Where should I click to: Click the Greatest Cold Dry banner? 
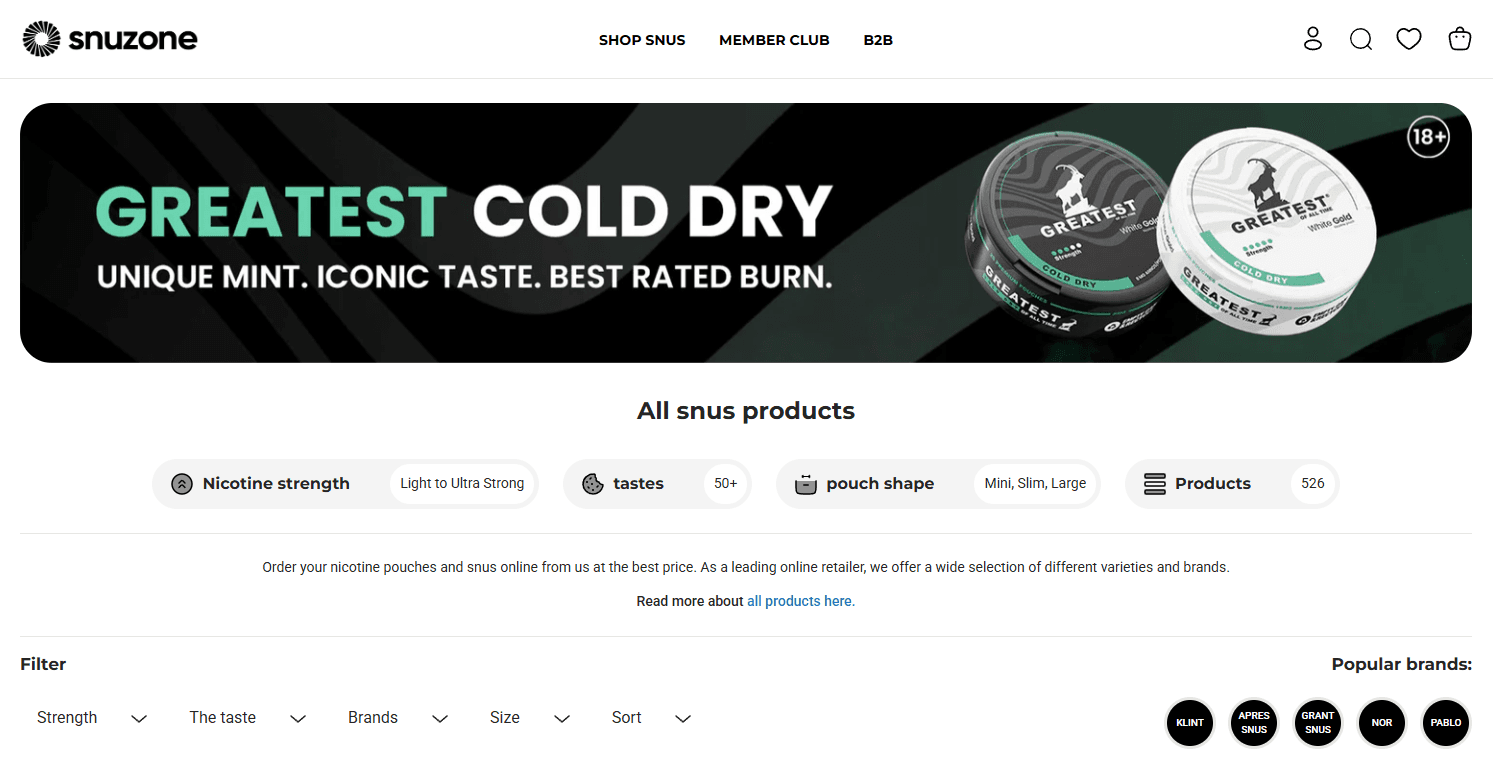pos(746,233)
